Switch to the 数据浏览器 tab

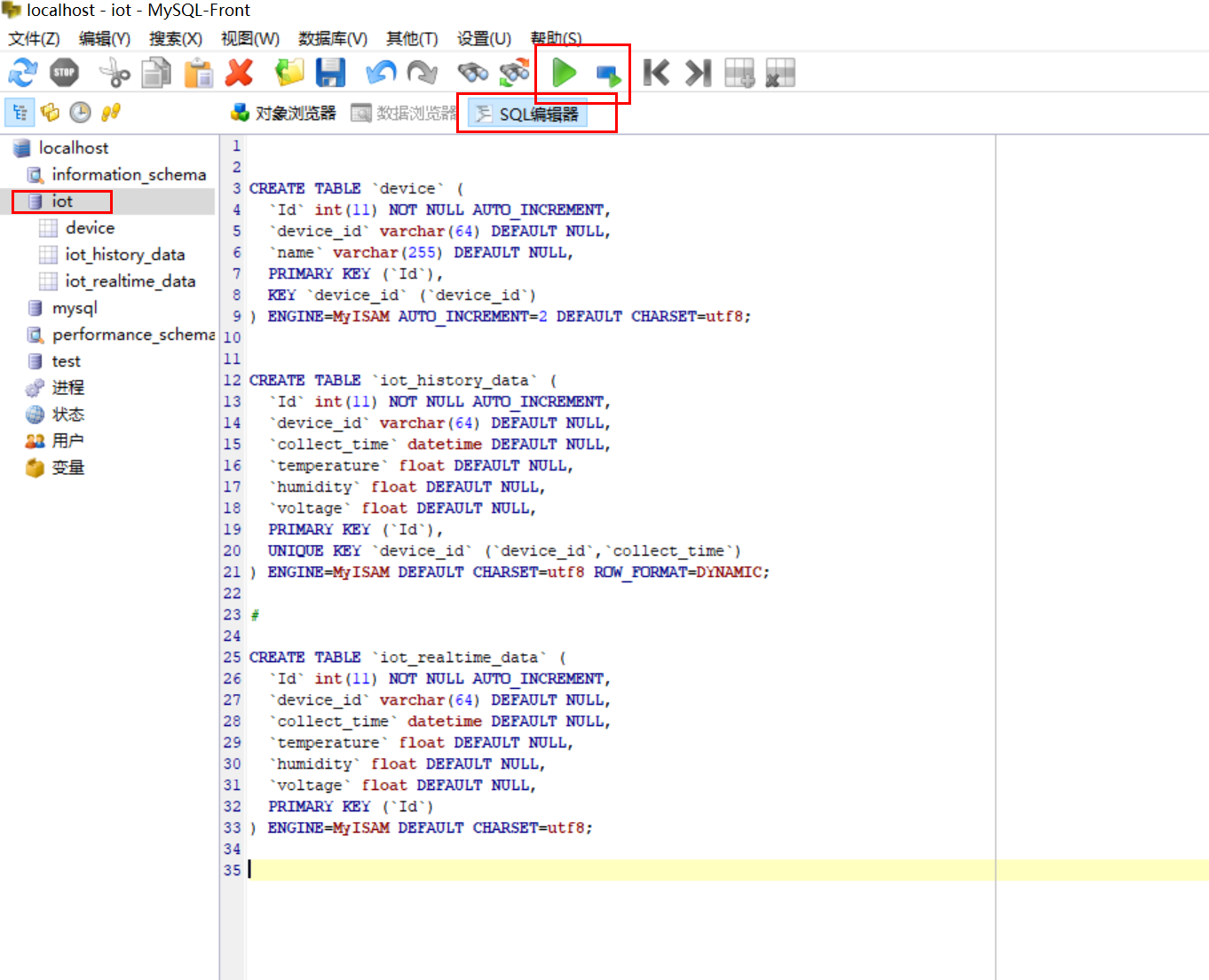[404, 114]
